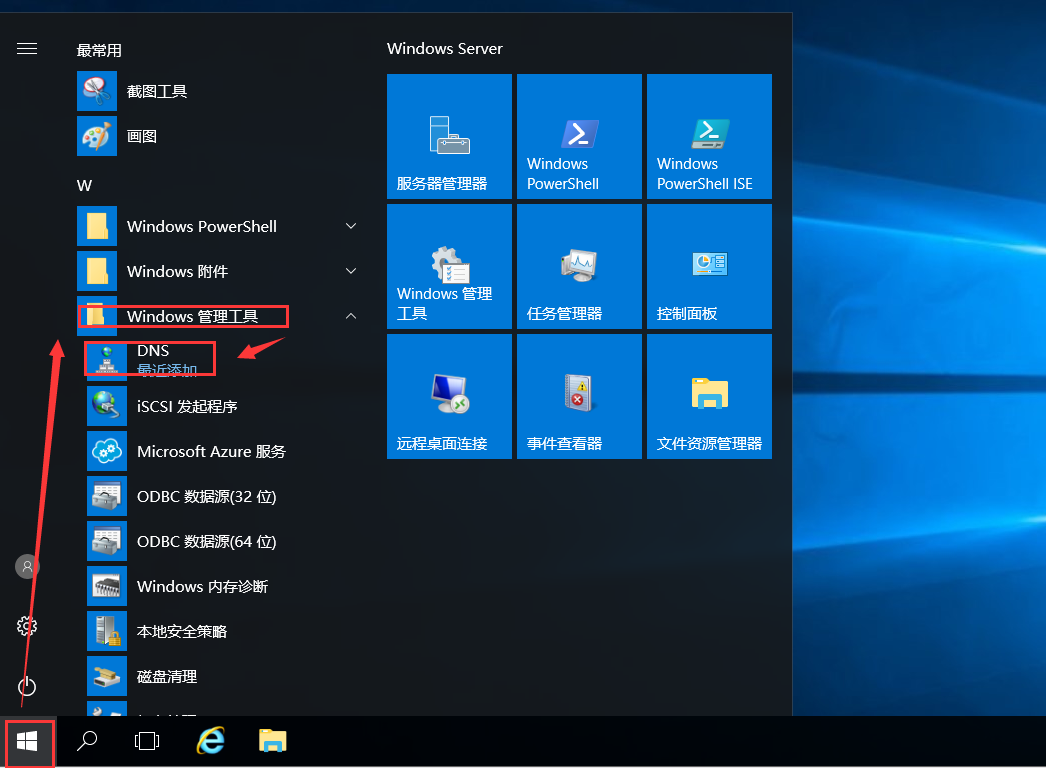Viewport: 1046px width, 768px height.
Task: Launch the 远程桌面连接 tile
Action: [x=449, y=396]
